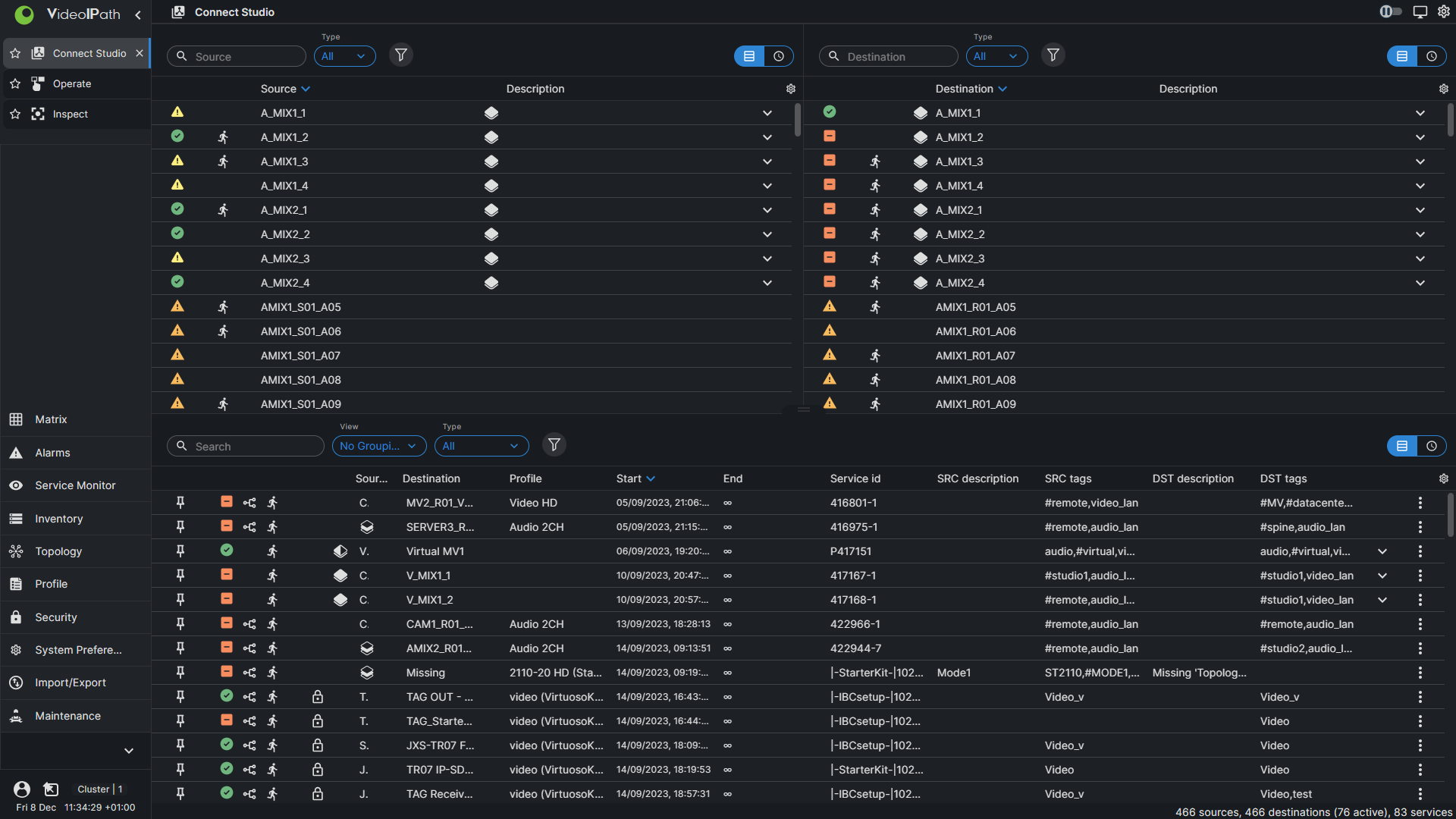Image resolution: width=1456 pixels, height=819 pixels.
Task: Open column settings gear above the service table
Action: pos(1444,479)
